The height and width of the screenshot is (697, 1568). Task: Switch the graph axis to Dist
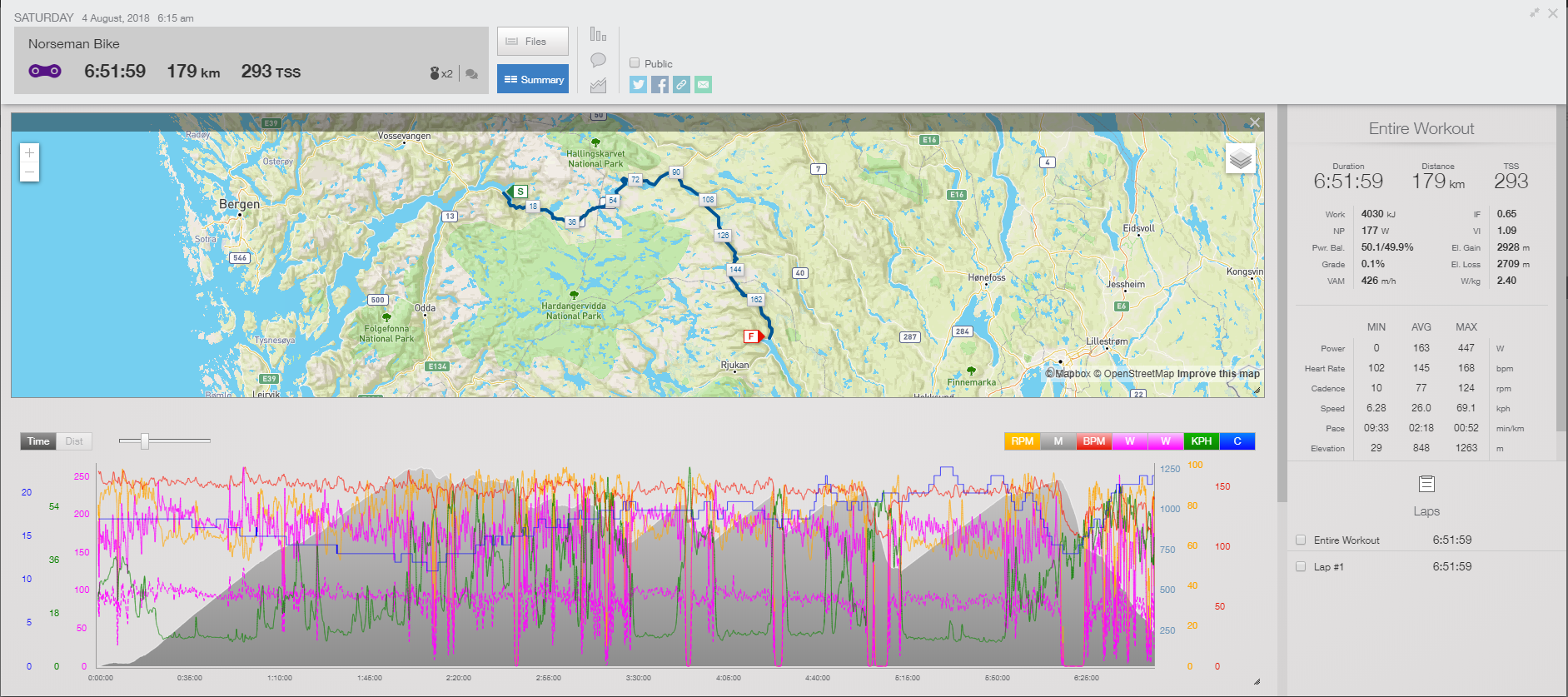point(74,441)
